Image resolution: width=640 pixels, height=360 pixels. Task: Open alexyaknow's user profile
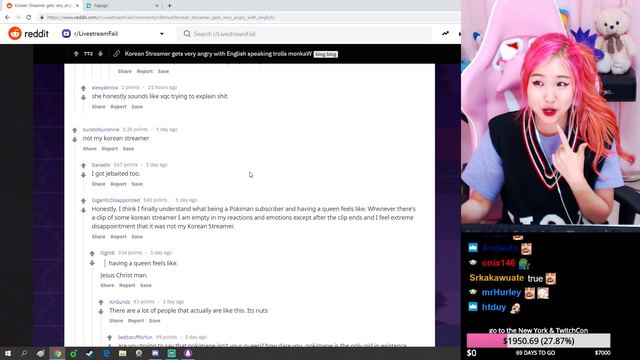(105, 87)
